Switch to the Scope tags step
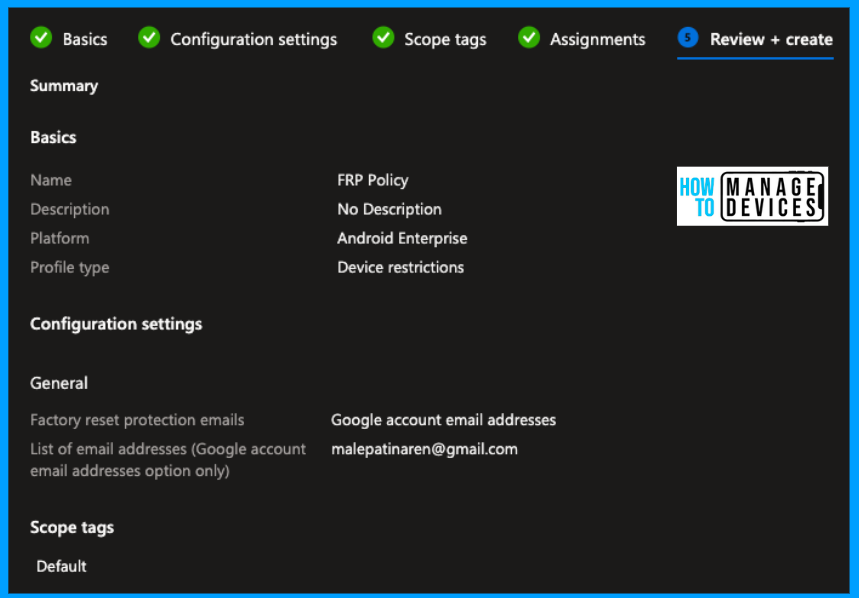The height and width of the screenshot is (598, 859). point(445,39)
